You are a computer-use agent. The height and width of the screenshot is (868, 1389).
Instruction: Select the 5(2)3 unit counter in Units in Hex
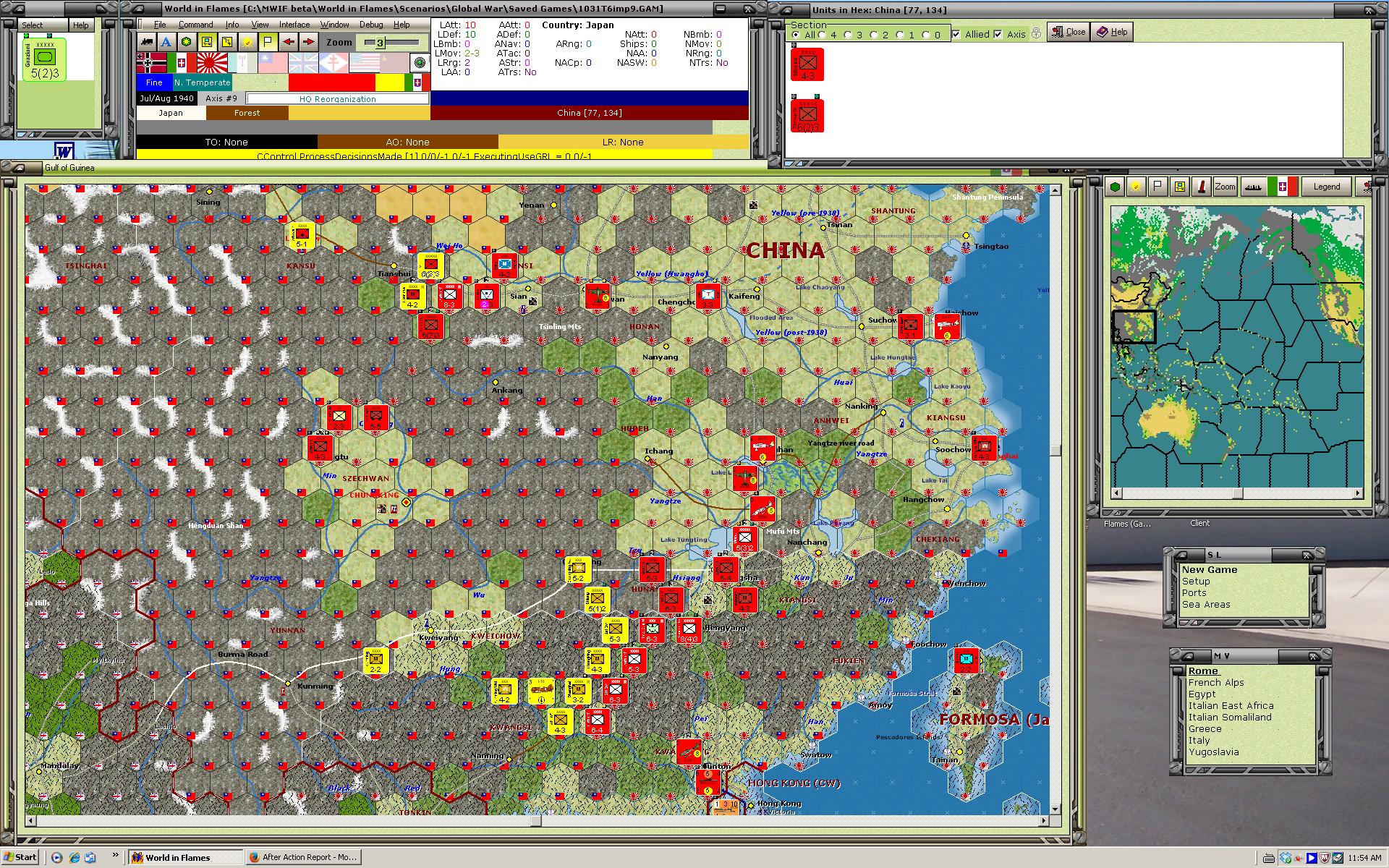tap(807, 116)
